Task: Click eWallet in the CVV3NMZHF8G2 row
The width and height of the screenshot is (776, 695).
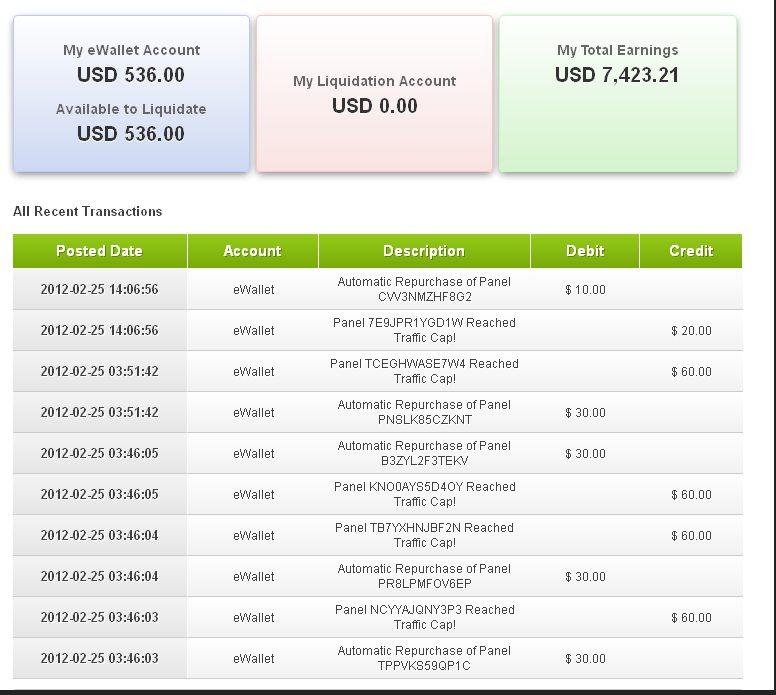Action: (253, 290)
